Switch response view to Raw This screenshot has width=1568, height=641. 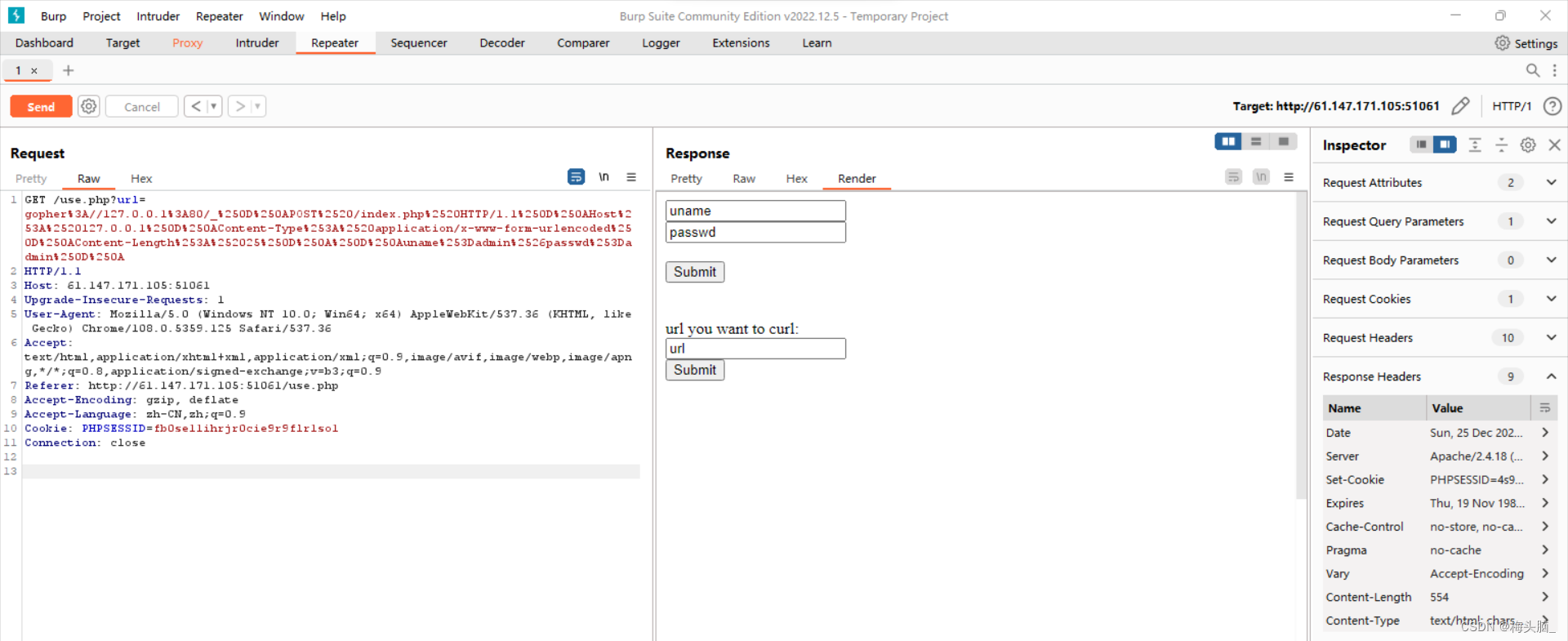(744, 179)
